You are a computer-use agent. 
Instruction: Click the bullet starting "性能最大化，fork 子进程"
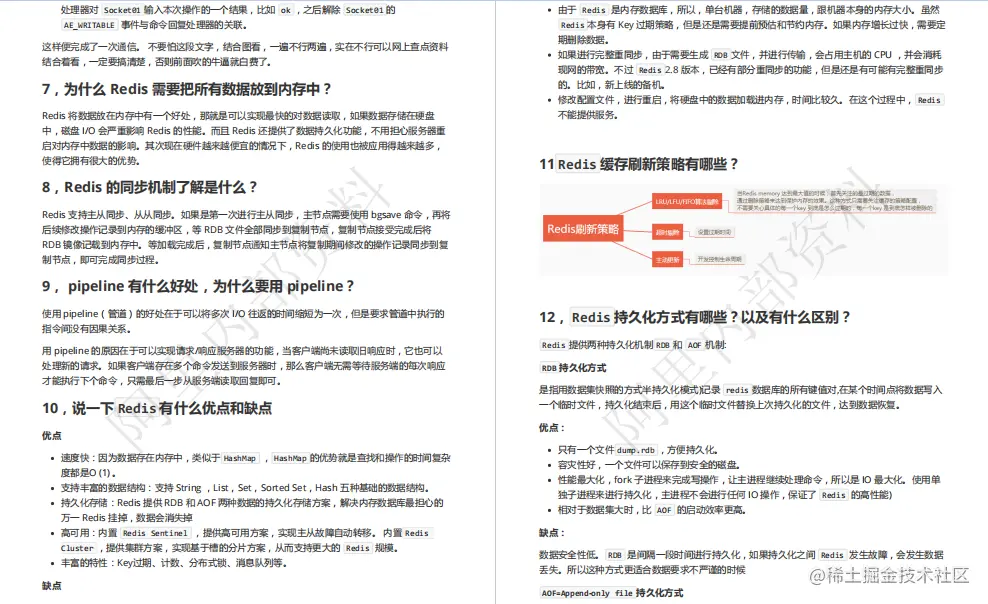point(749,487)
